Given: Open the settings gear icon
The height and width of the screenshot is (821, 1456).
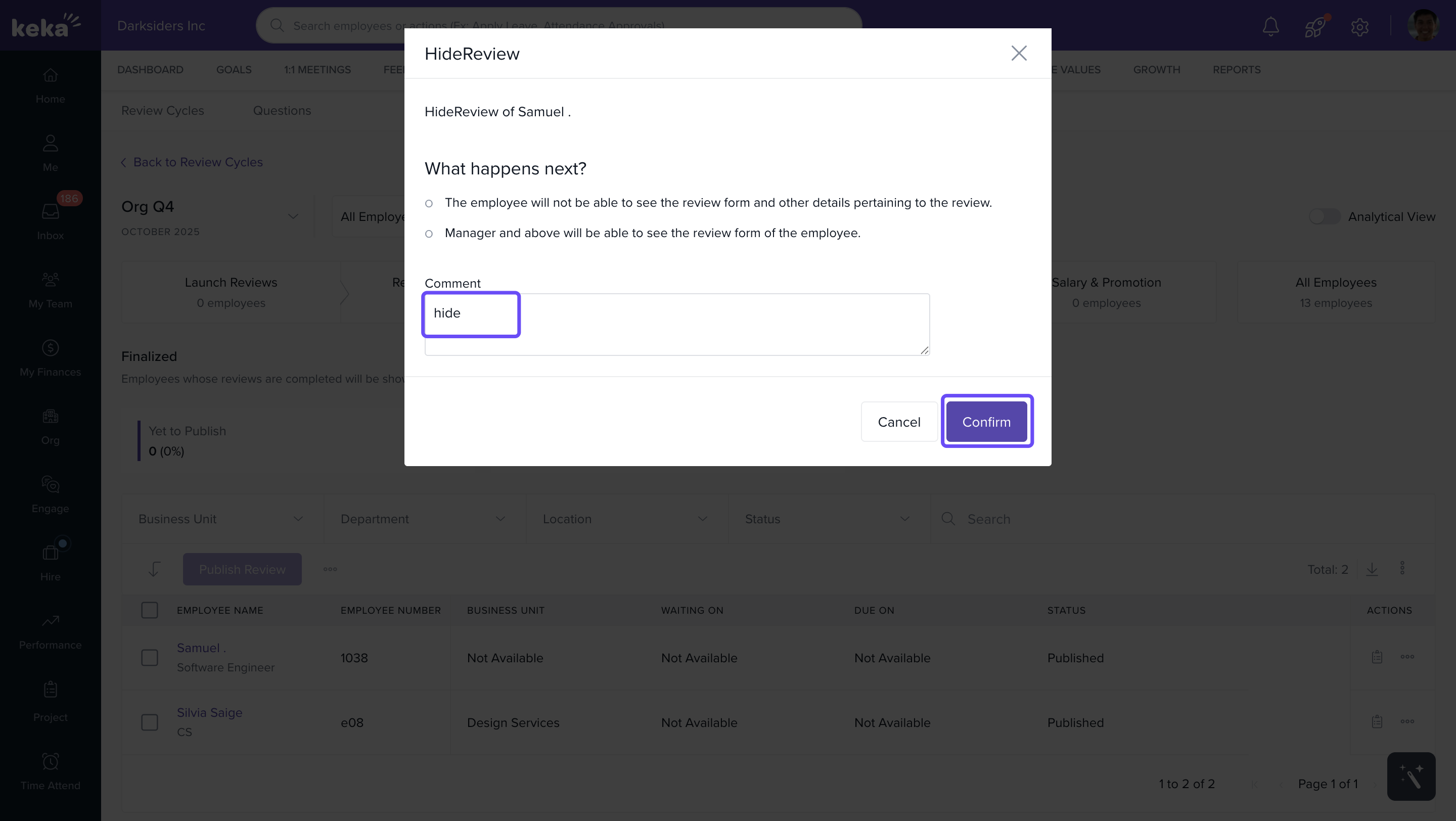Looking at the screenshot, I should [x=1359, y=27].
